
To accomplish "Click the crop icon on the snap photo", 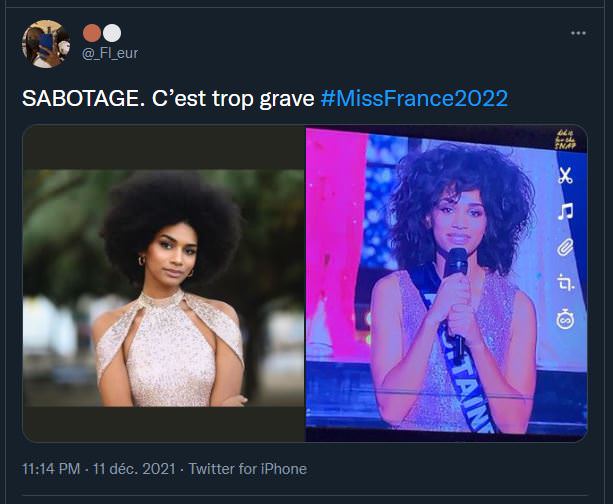I will pyautogui.click(x=565, y=284).
